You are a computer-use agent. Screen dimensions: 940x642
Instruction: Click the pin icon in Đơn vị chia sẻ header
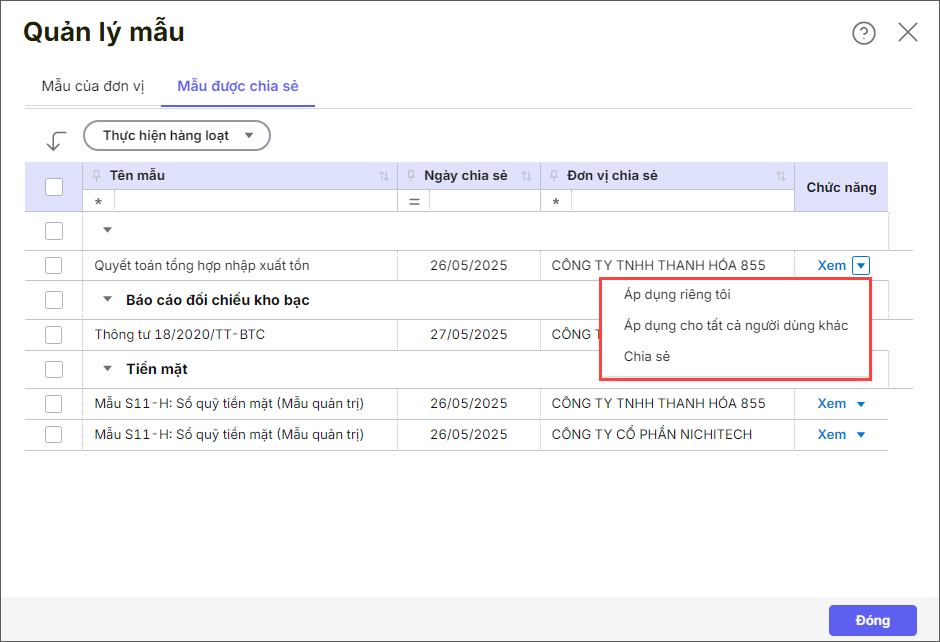[555, 176]
